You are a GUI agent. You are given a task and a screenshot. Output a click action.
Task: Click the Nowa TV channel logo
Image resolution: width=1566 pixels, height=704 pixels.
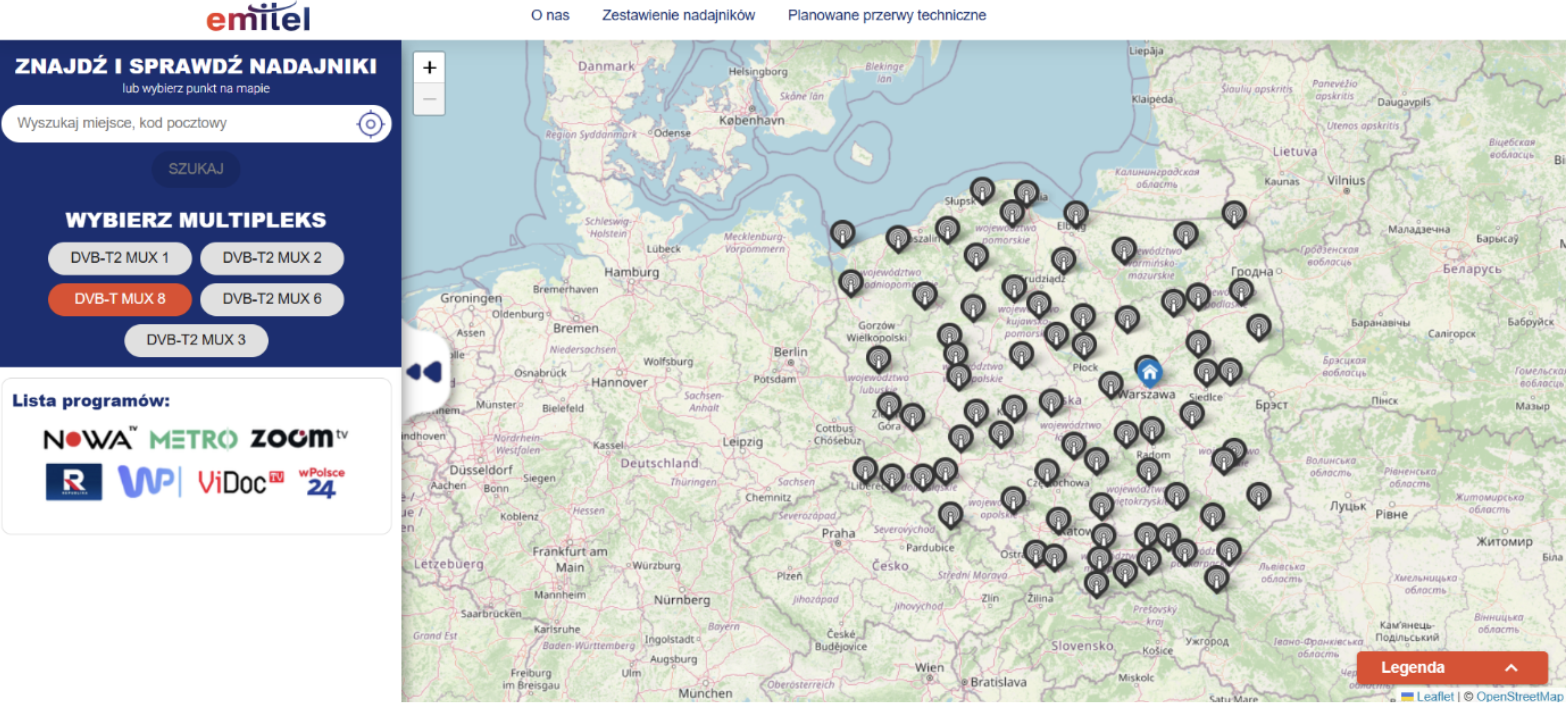coord(90,438)
